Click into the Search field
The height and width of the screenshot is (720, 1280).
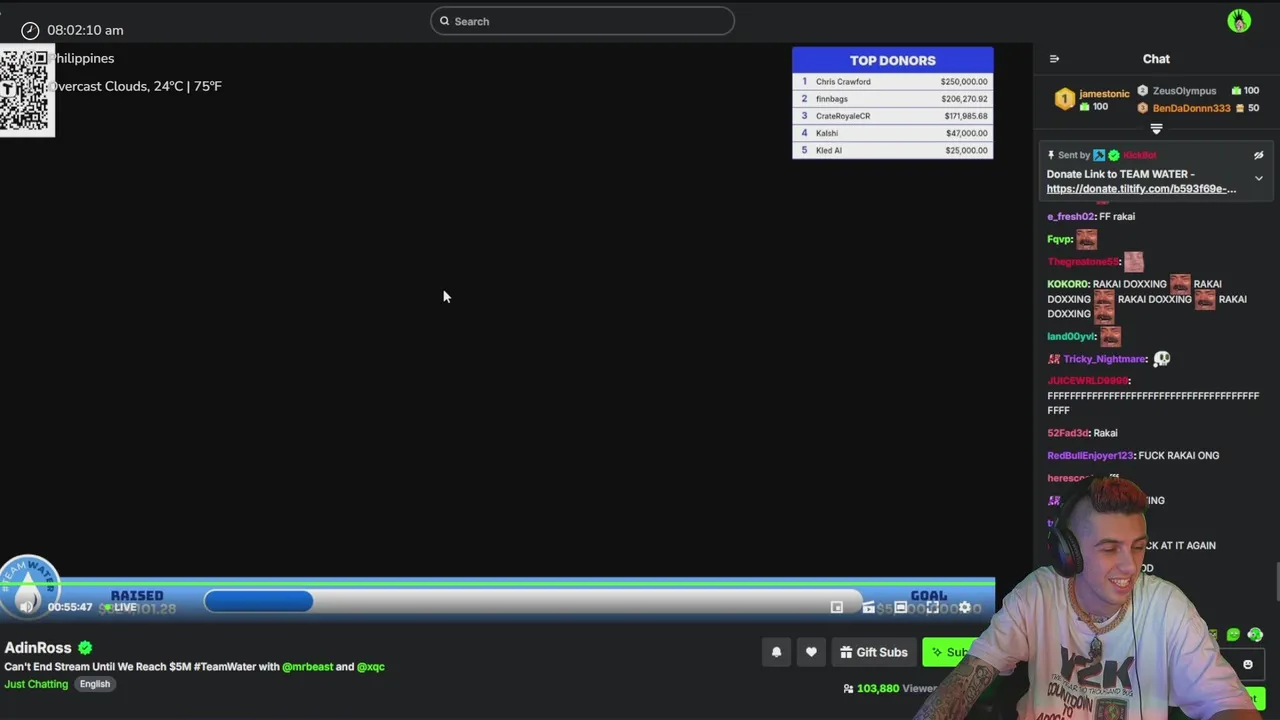coord(582,21)
